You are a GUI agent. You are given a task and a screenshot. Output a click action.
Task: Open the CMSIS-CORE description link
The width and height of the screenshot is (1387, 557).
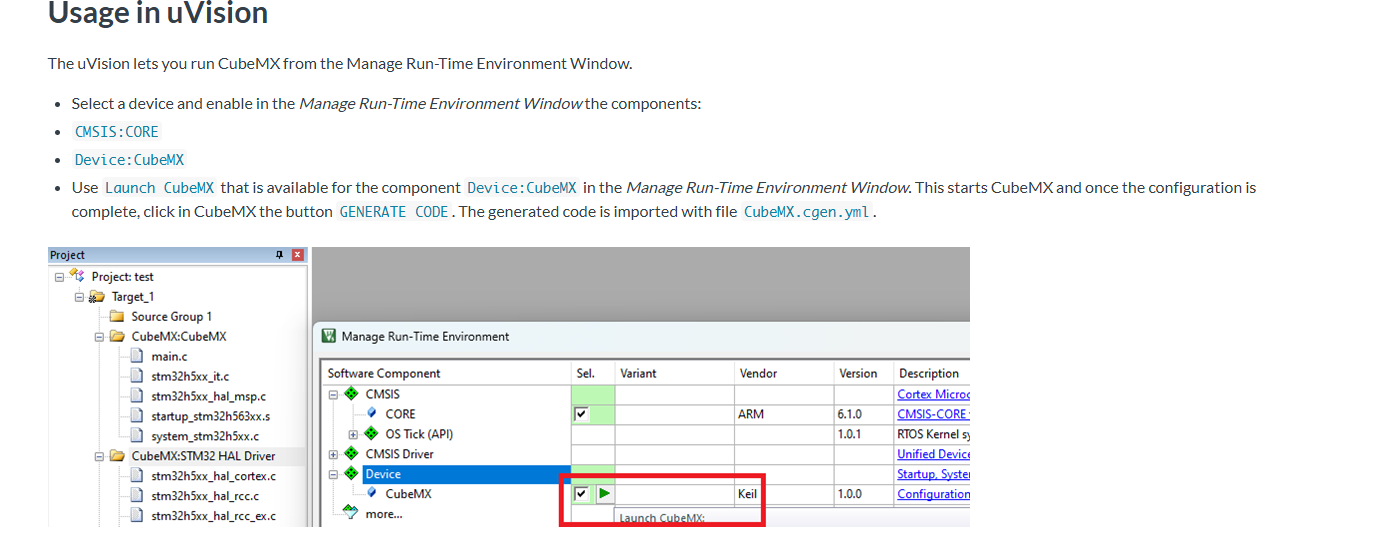[933, 414]
